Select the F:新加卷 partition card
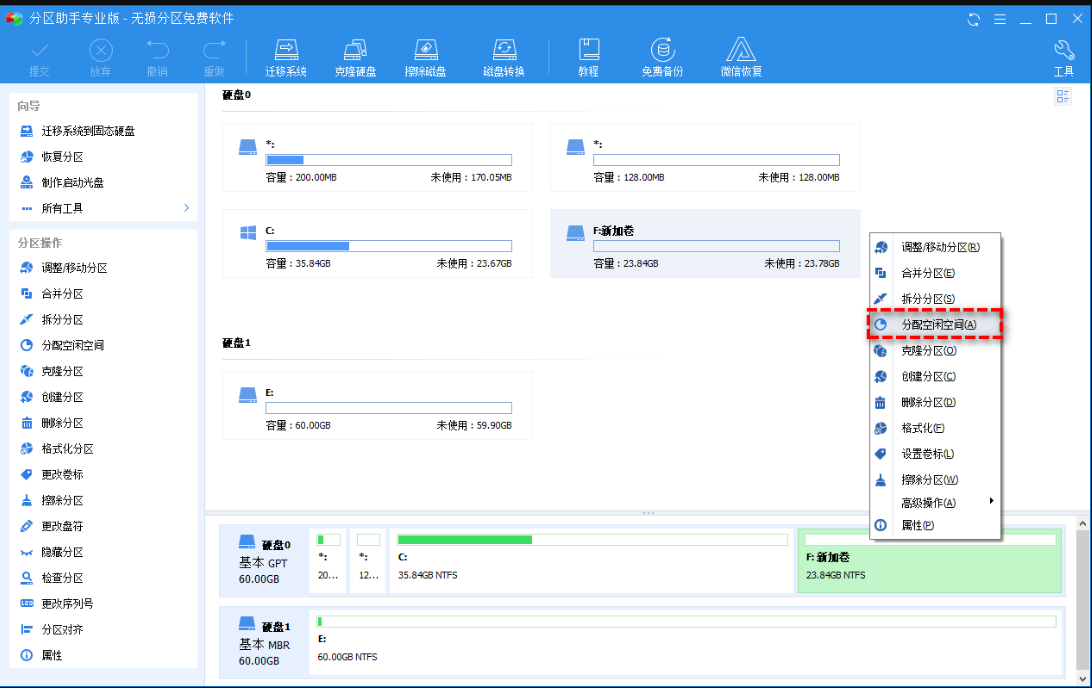 705,244
